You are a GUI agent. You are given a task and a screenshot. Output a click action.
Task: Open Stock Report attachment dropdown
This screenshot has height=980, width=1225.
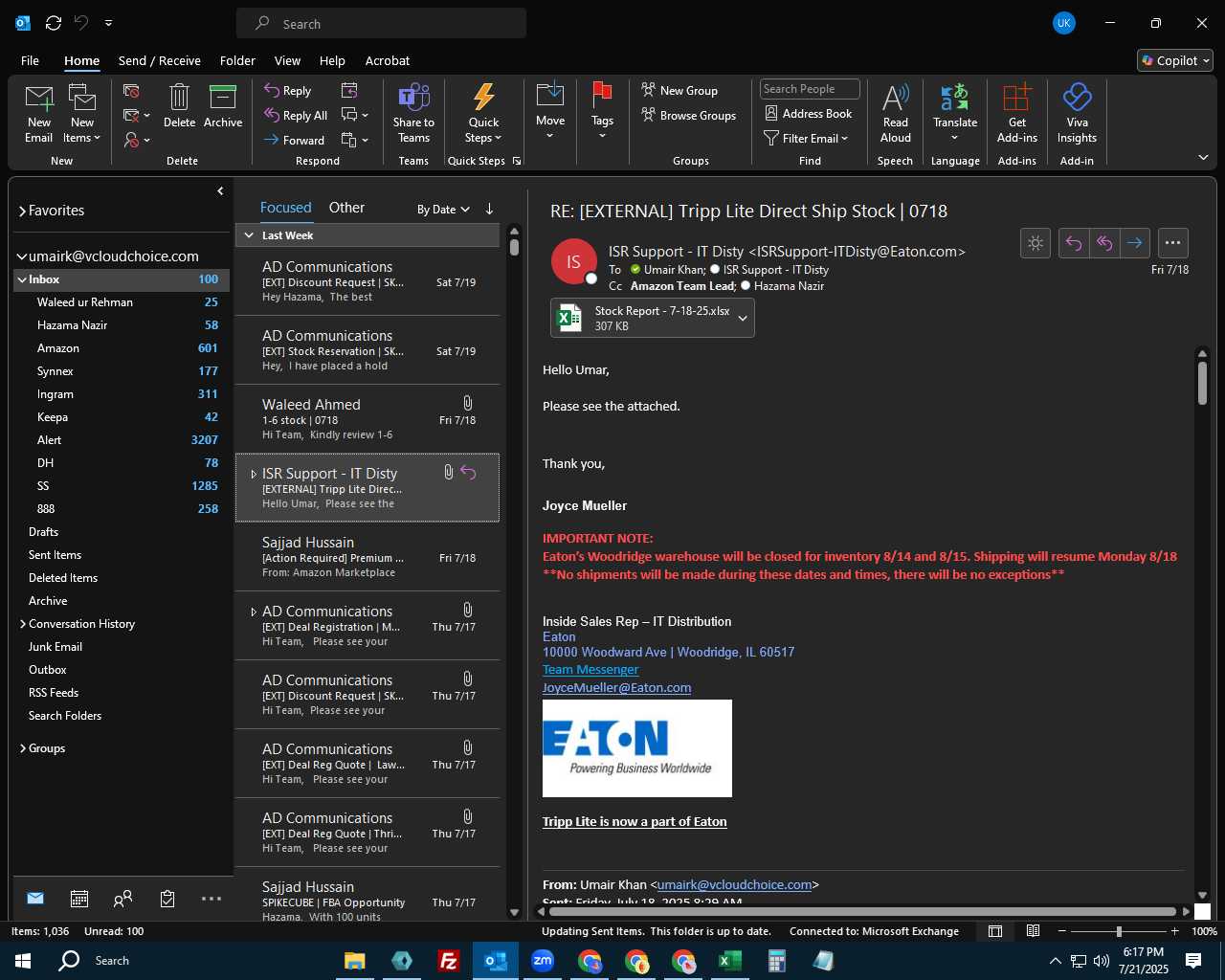pyautogui.click(x=743, y=319)
